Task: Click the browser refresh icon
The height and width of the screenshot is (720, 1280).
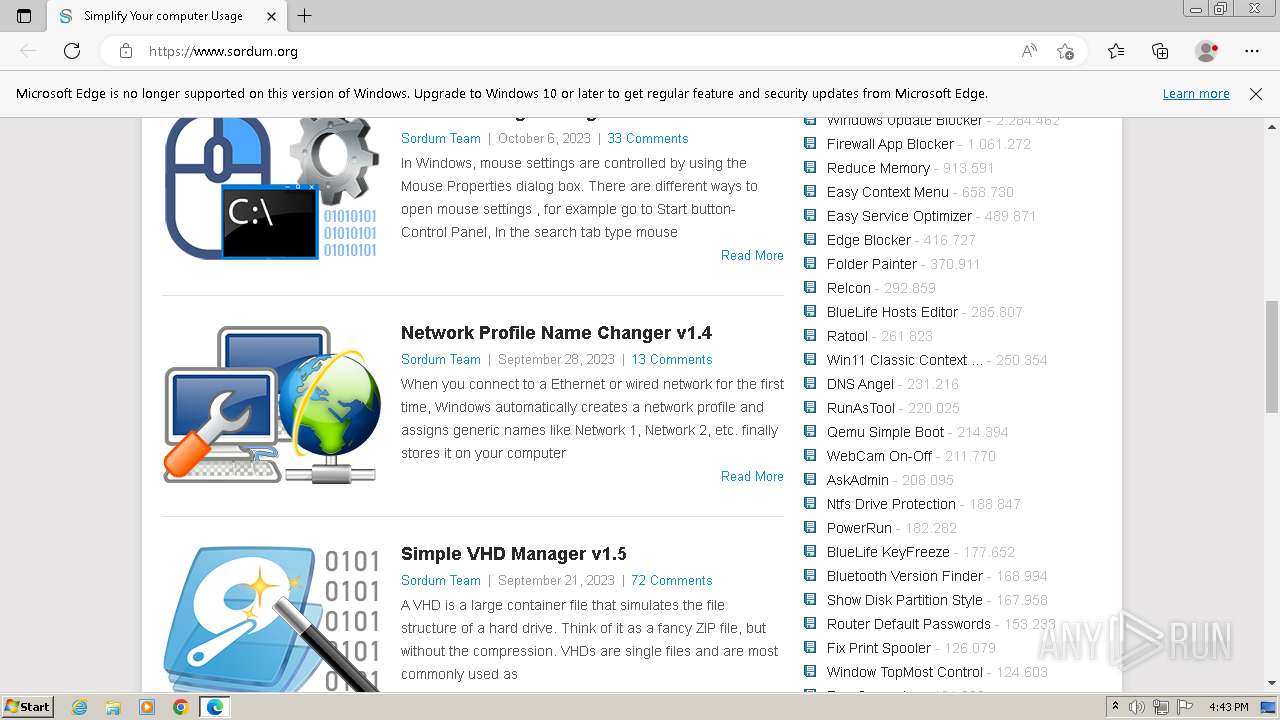Action: tap(72, 51)
